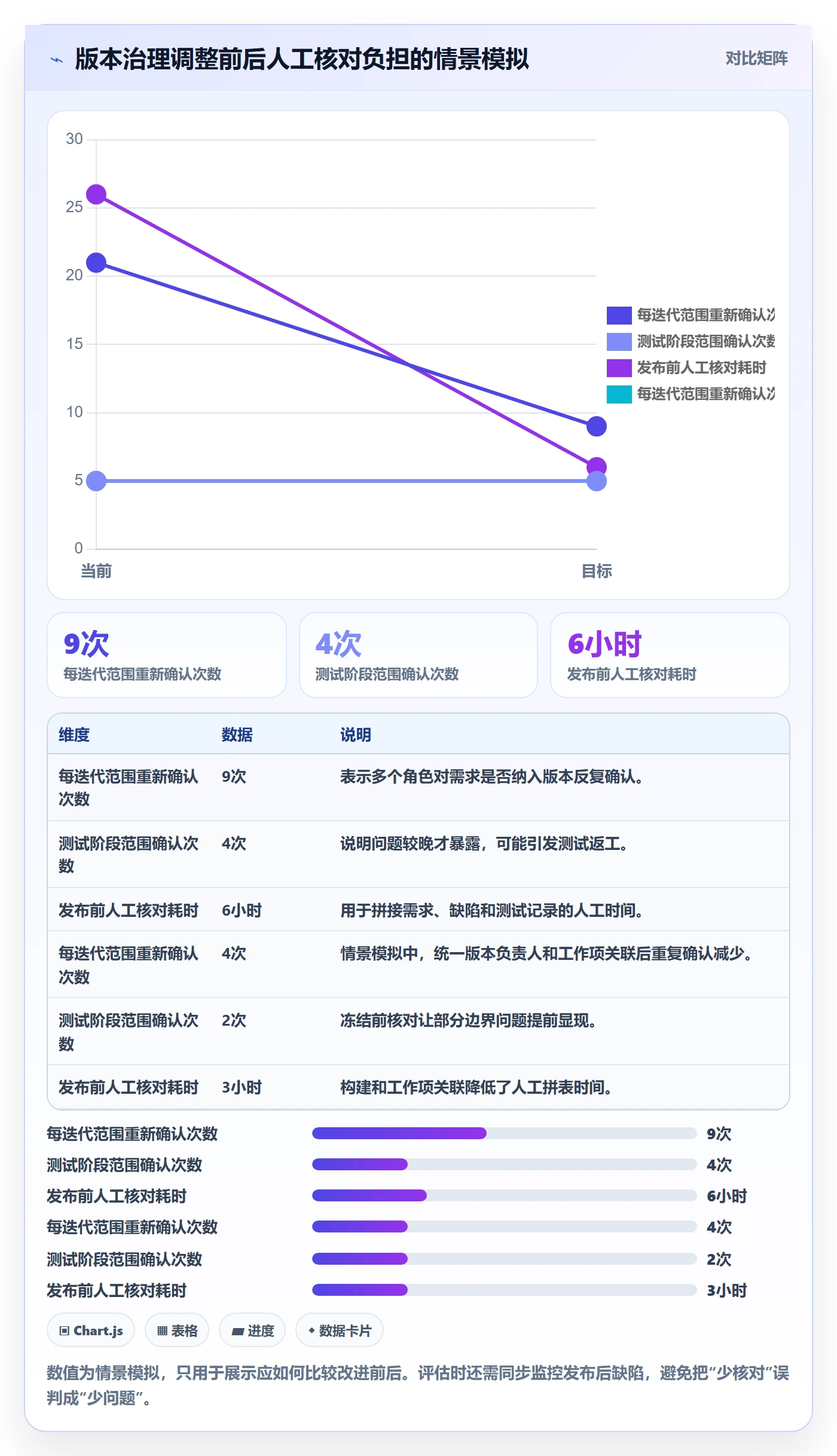
Task: Click the 维度 column header
Action: coord(74,735)
